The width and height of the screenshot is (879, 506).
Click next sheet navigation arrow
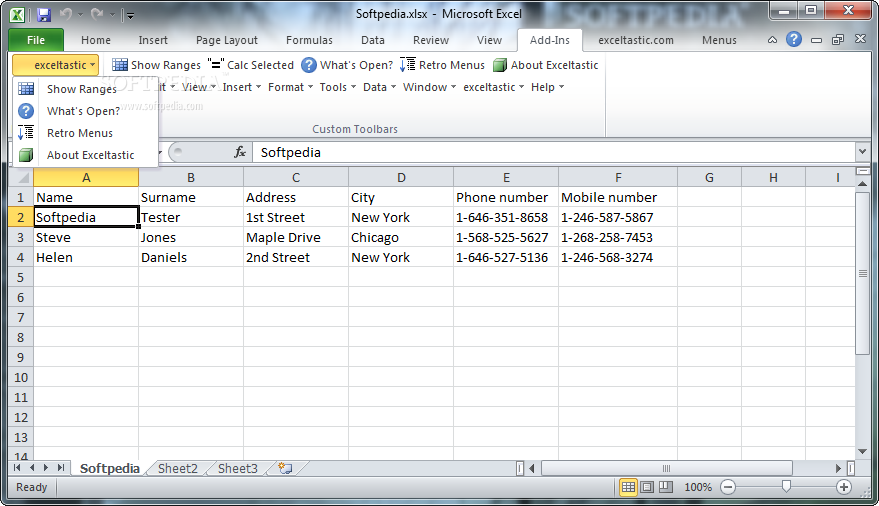coord(46,468)
